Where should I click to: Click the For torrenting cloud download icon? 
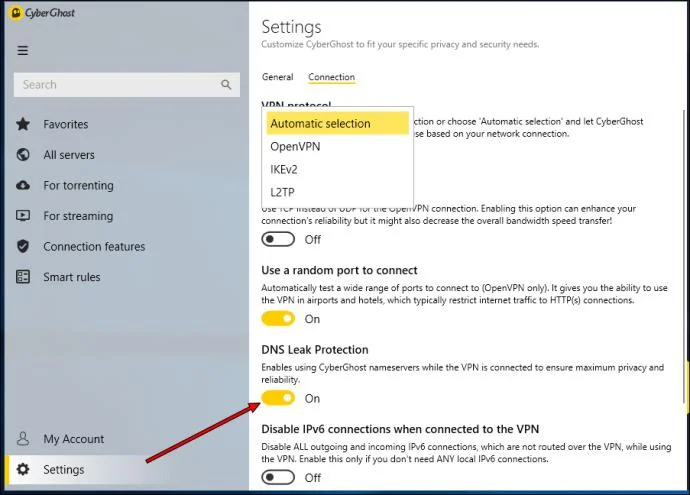point(23,185)
